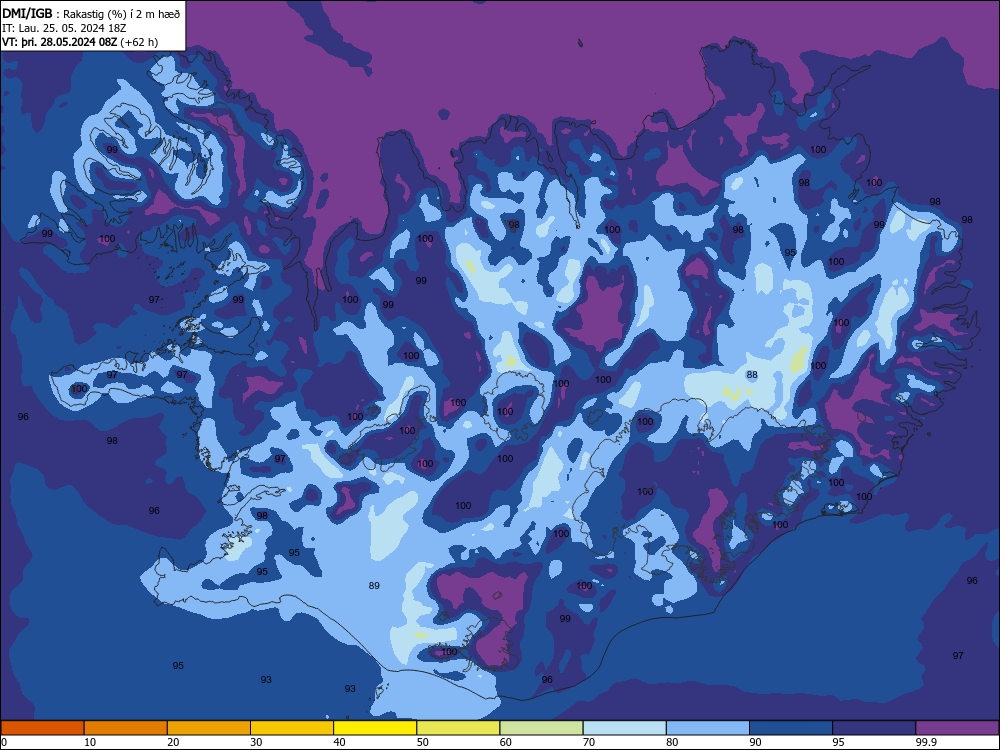Screen dimensions: 1000x750
Task: Click the legend tick label '70'
Action: 589,742
